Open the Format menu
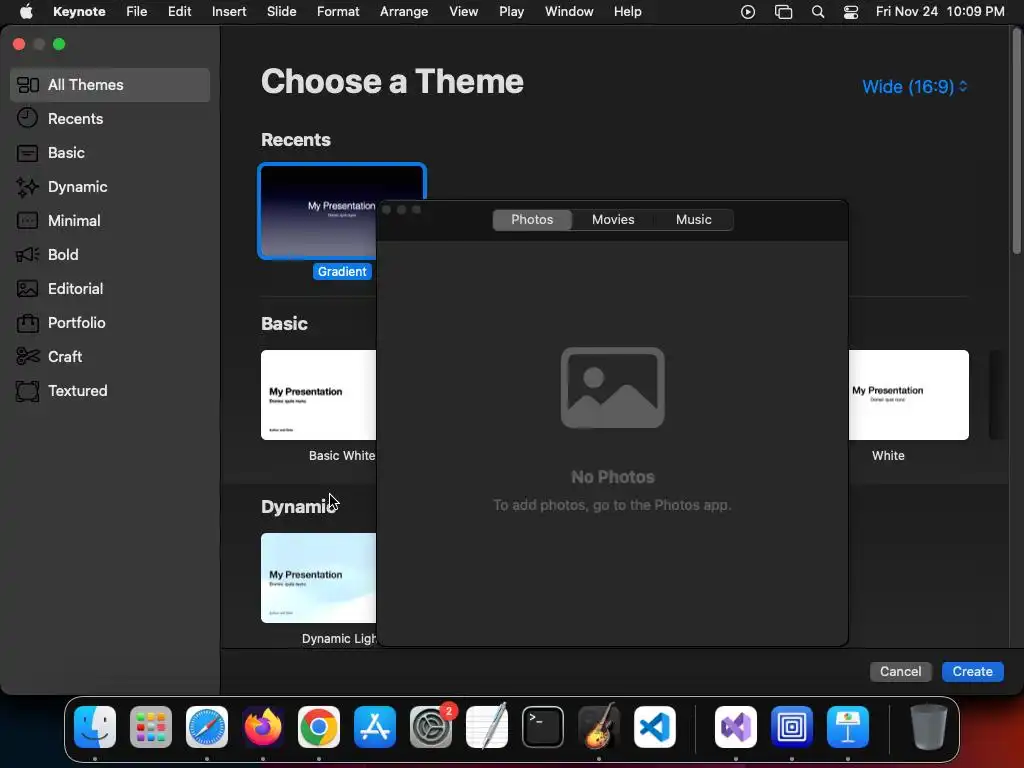The height and width of the screenshot is (768, 1024). click(x=338, y=12)
